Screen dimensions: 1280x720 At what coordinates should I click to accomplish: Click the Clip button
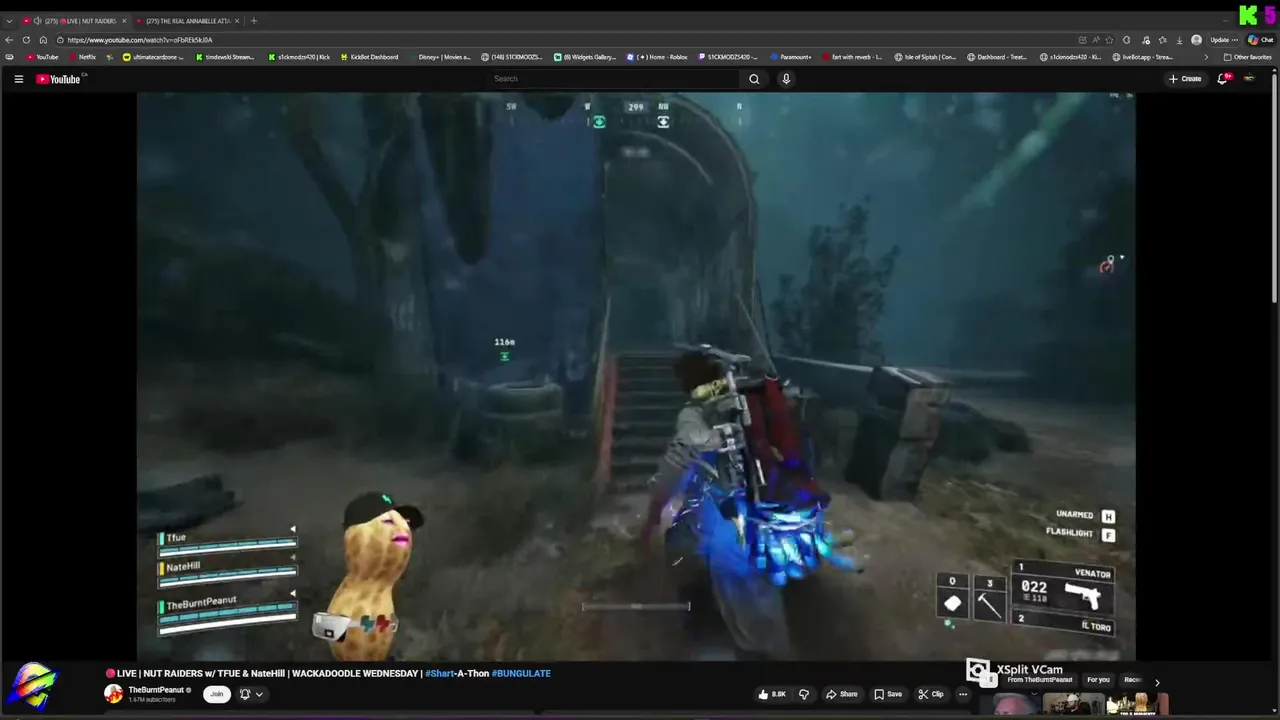(931, 694)
